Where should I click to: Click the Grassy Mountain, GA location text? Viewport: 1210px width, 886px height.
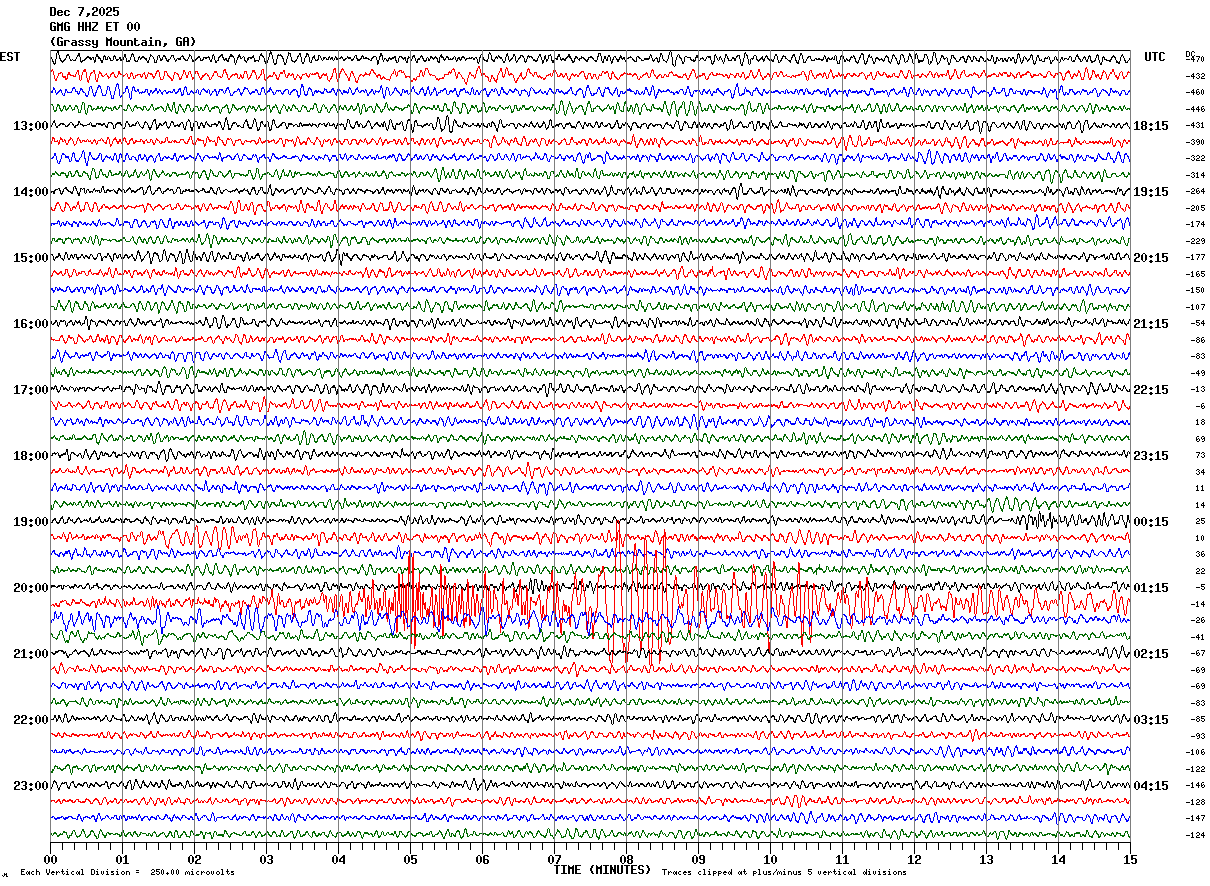[x=123, y=42]
